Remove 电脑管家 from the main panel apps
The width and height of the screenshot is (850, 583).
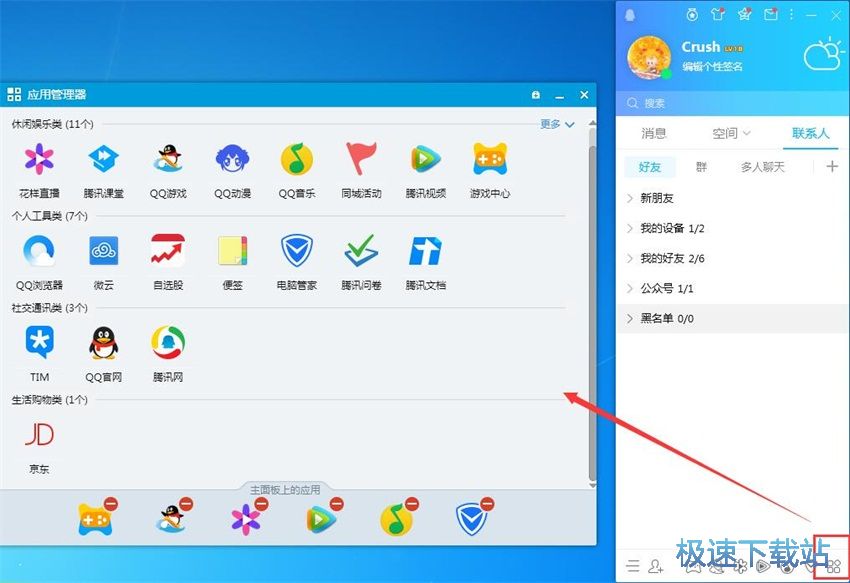pyautogui.click(x=487, y=504)
